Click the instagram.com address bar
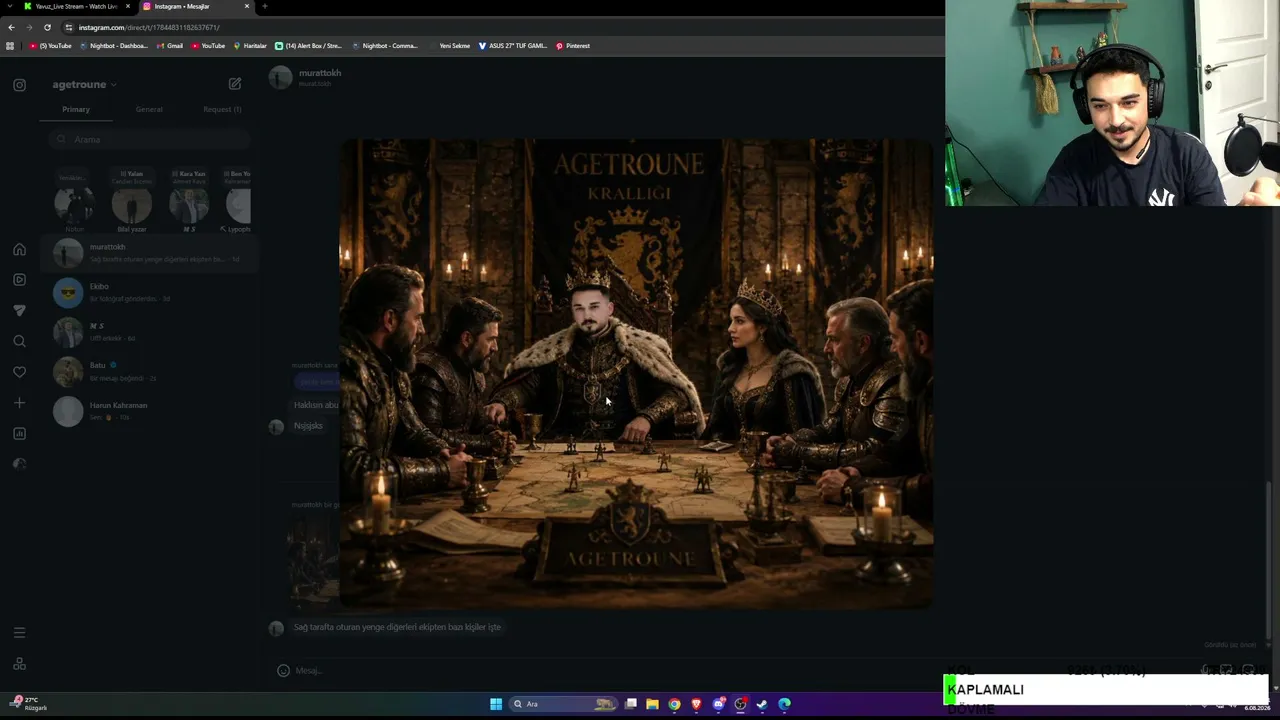1280x720 pixels. point(500,27)
